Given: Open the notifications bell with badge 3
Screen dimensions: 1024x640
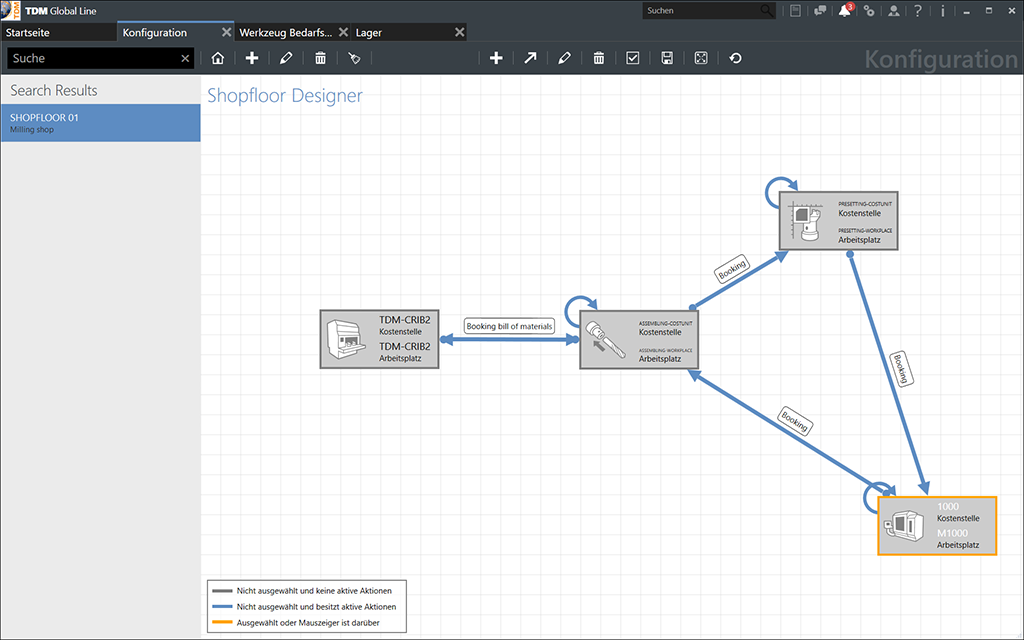Looking at the screenshot, I should coord(845,10).
